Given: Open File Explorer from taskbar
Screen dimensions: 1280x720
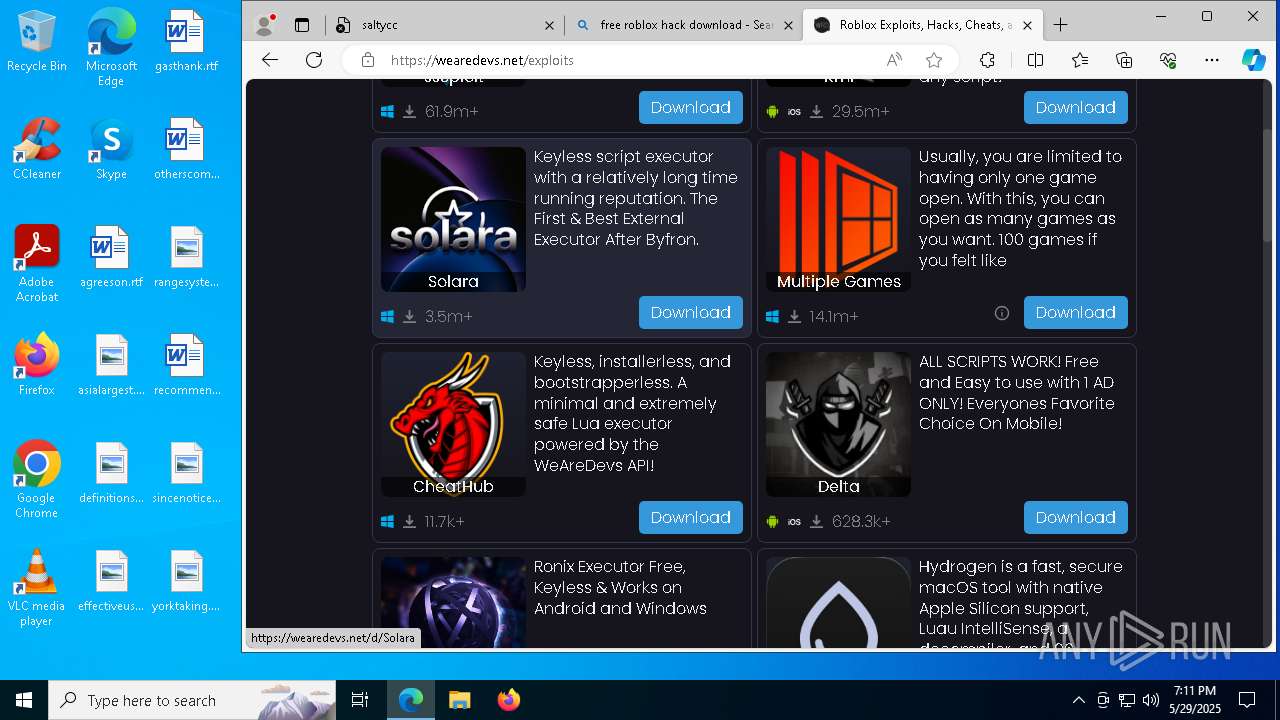Looking at the screenshot, I should click(x=459, y=700).
